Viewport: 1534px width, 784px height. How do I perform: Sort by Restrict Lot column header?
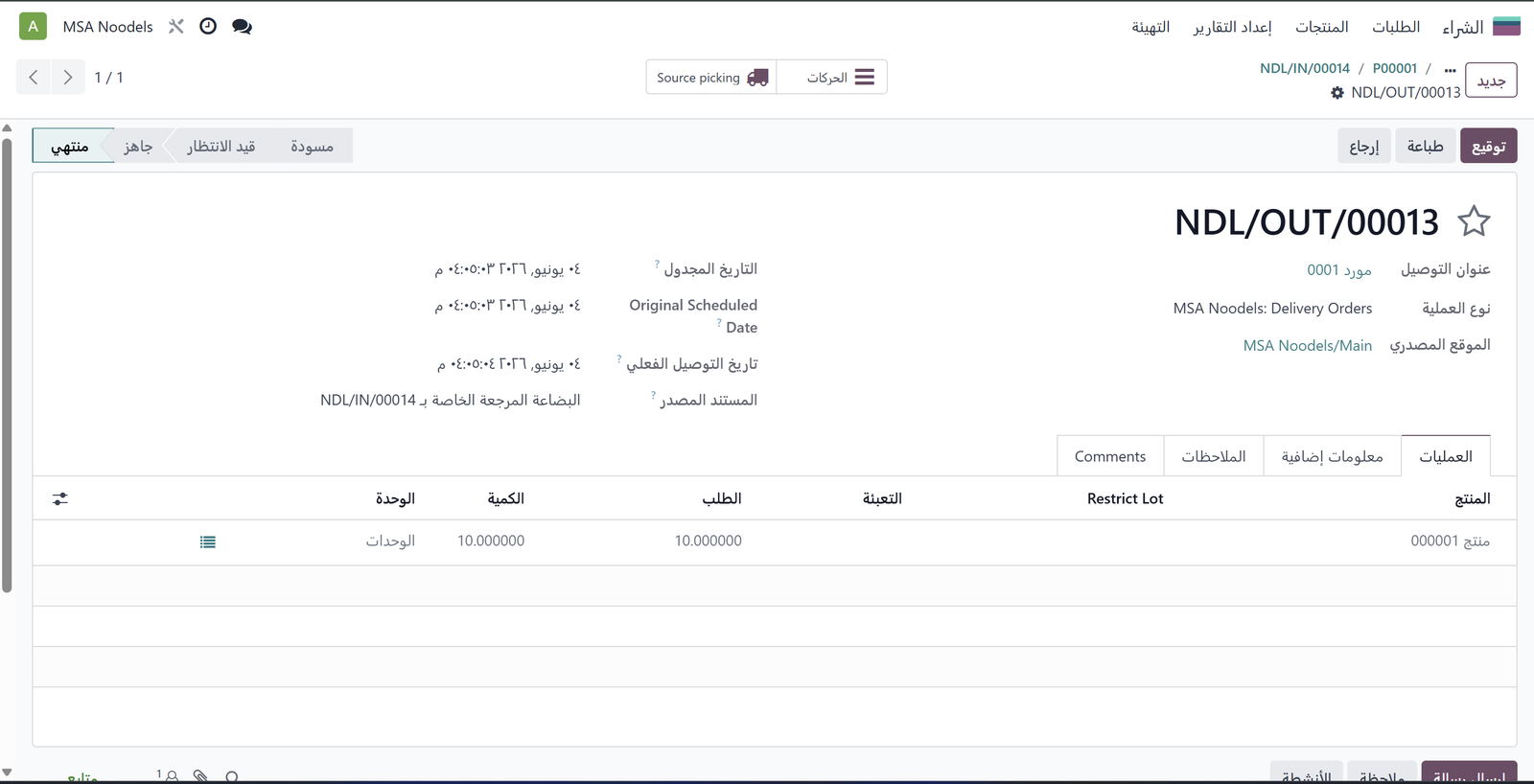[1125, 498]
